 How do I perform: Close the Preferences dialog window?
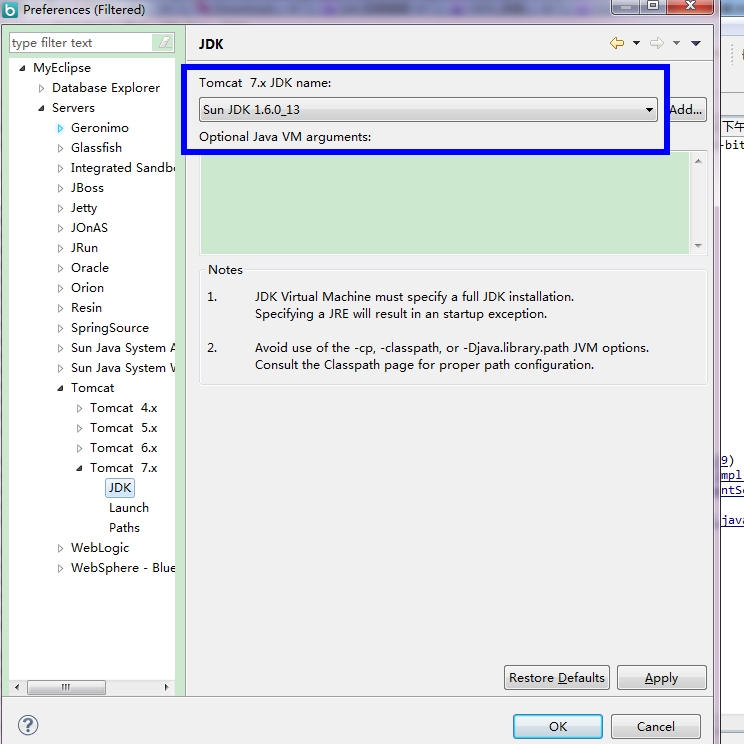click(x=690, y=6)
